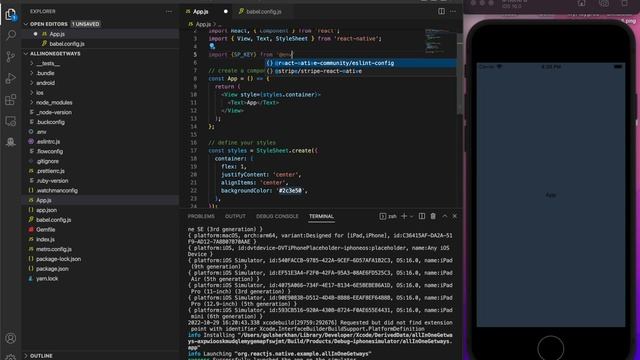Open the Run and Debug view
This screenshot has width=640, height=360.
11,78
